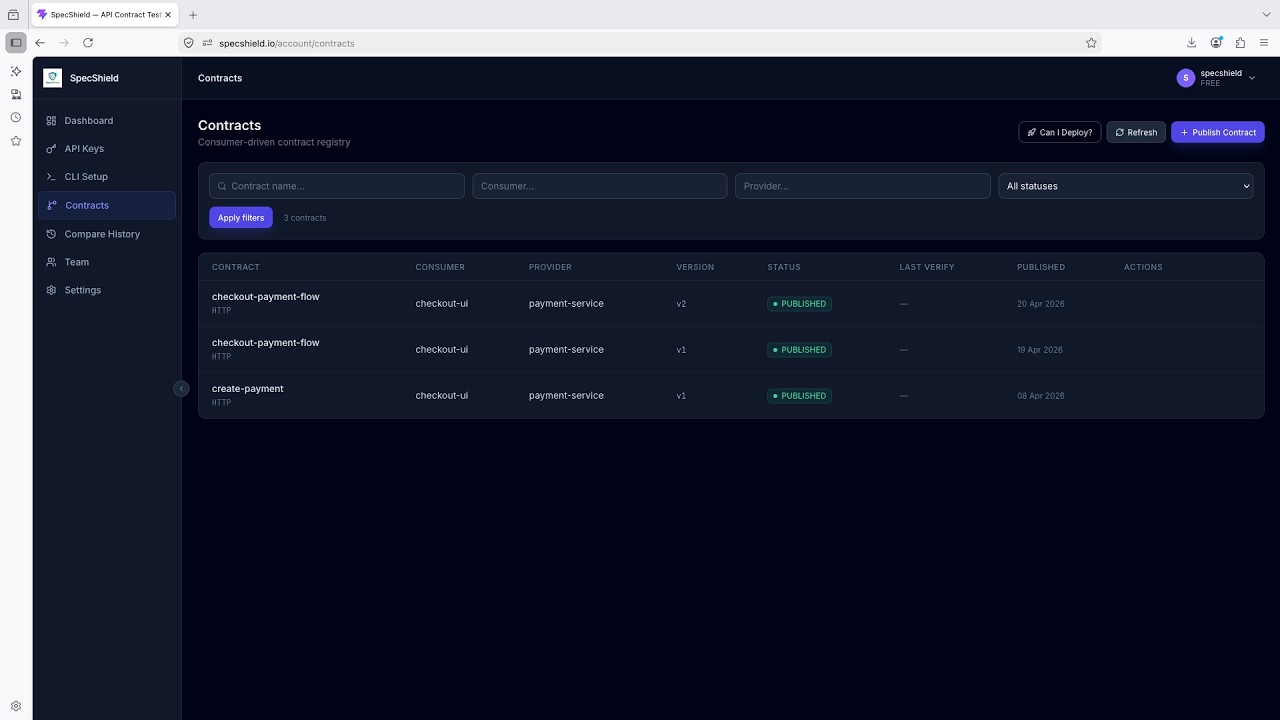Click the Provider filter input field
This screenshot has height=720, width=1280.
pos(862,186)
